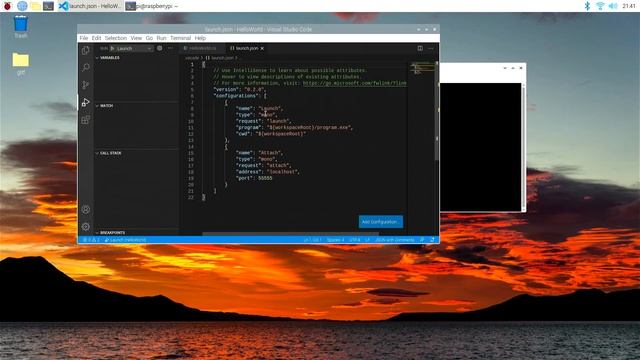
Task: Open the Manage gear in activity bar
Action: [x=86, y=227]
